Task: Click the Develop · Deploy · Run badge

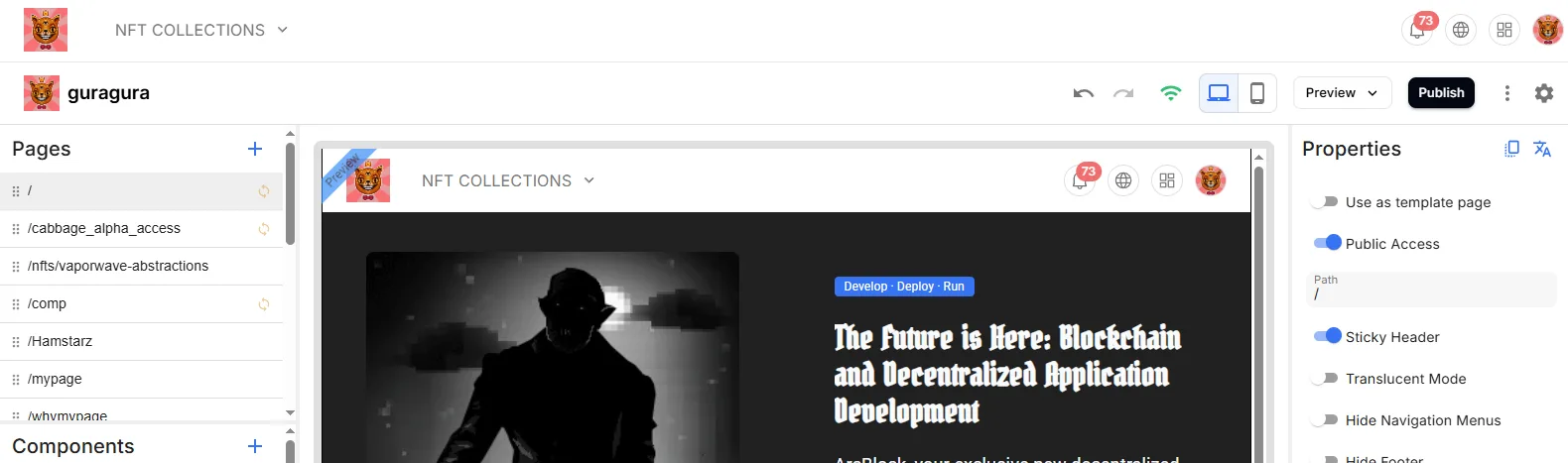Action: [x=904, y=287]
